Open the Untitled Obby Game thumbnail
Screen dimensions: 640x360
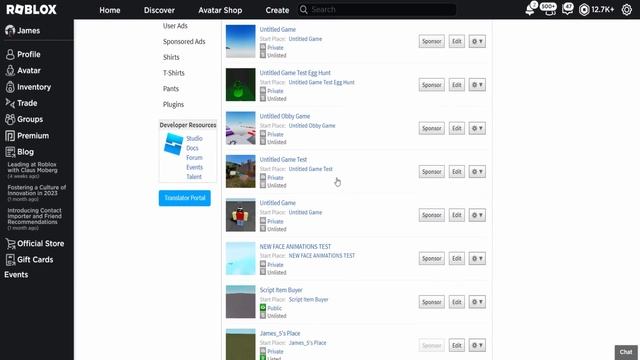pyautogui.click(x=240, y=128)
